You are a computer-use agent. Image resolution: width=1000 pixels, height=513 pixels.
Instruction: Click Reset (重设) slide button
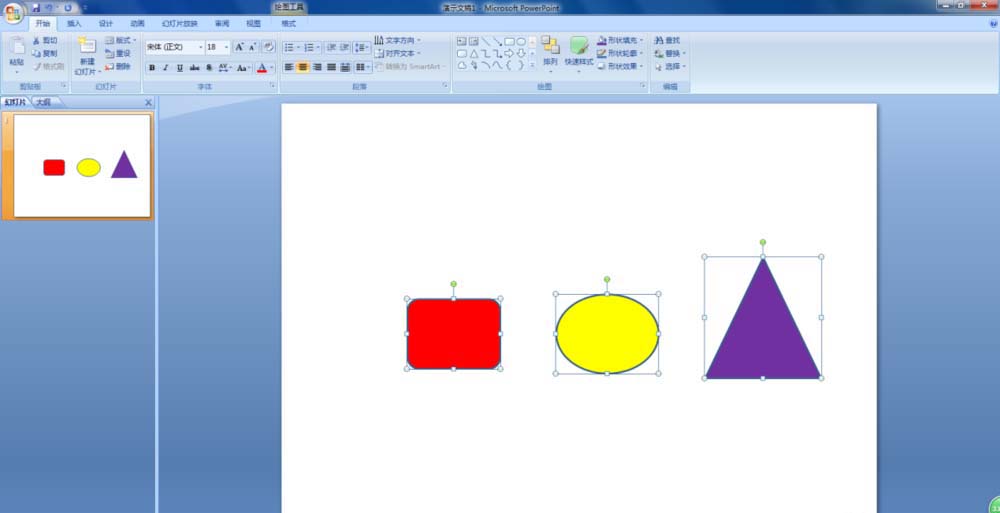[x=118, y=54]
